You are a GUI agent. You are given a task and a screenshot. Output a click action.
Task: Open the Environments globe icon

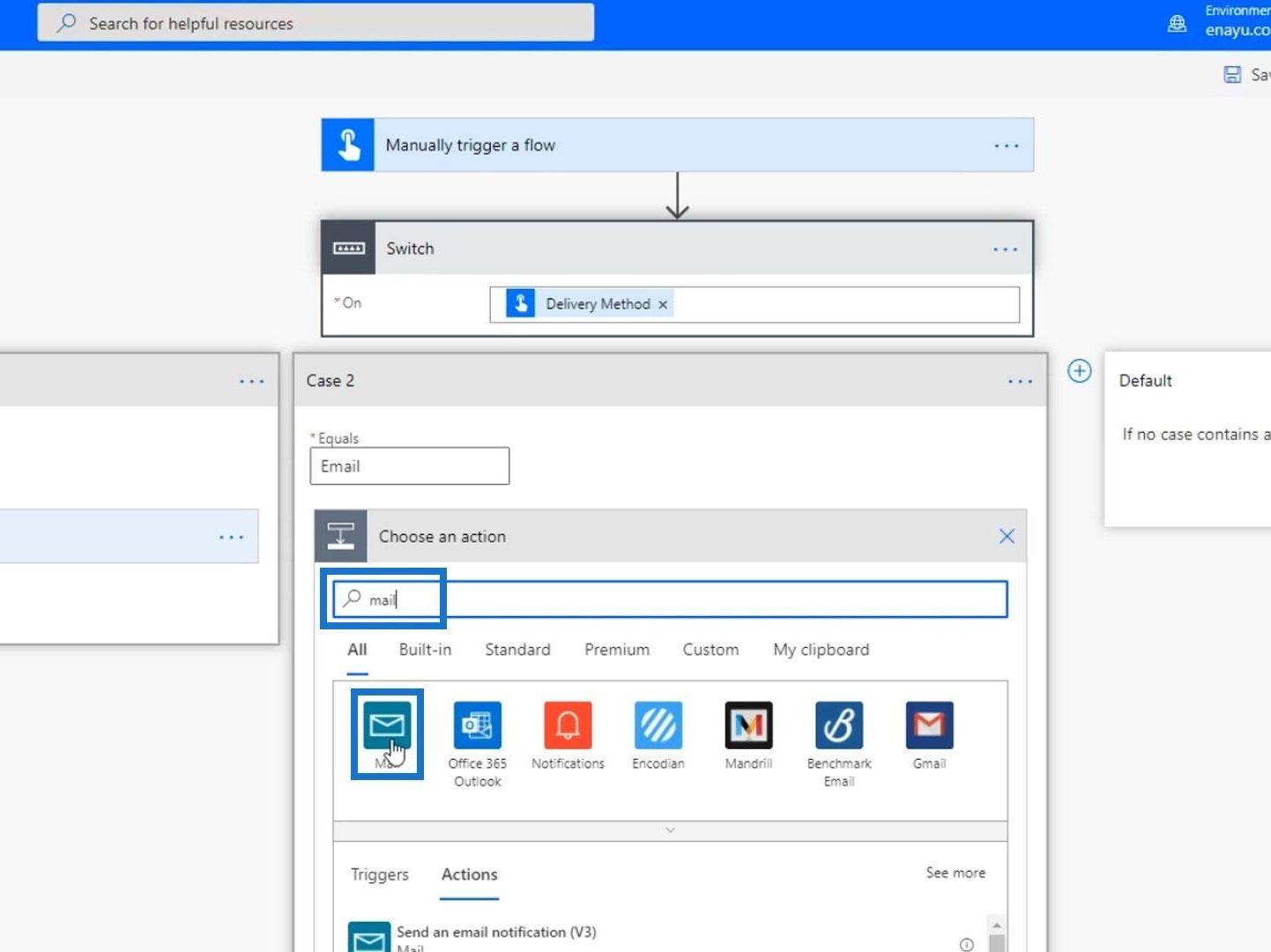click(1177, 24)
